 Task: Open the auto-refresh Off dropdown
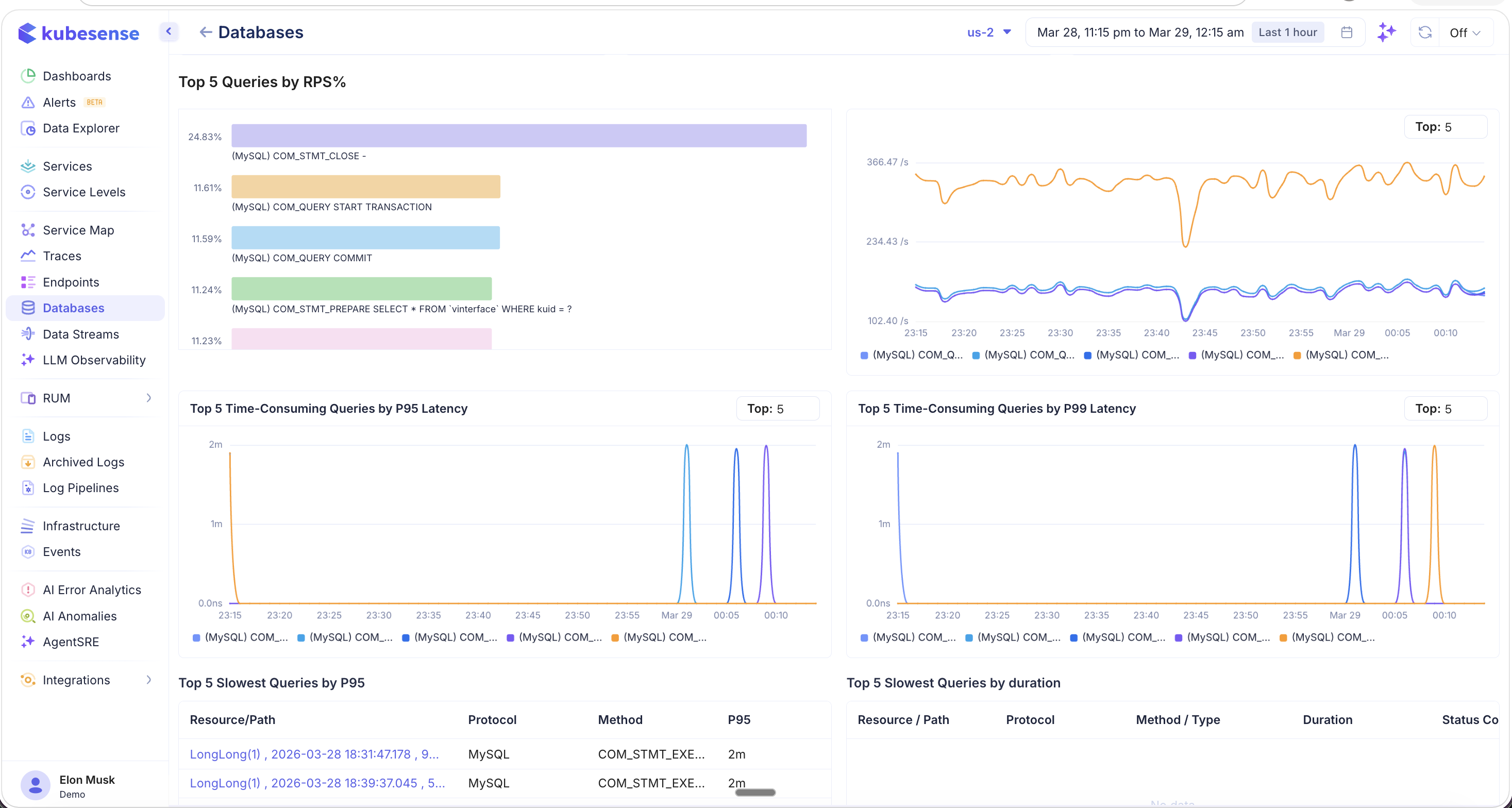point(1465,33)
